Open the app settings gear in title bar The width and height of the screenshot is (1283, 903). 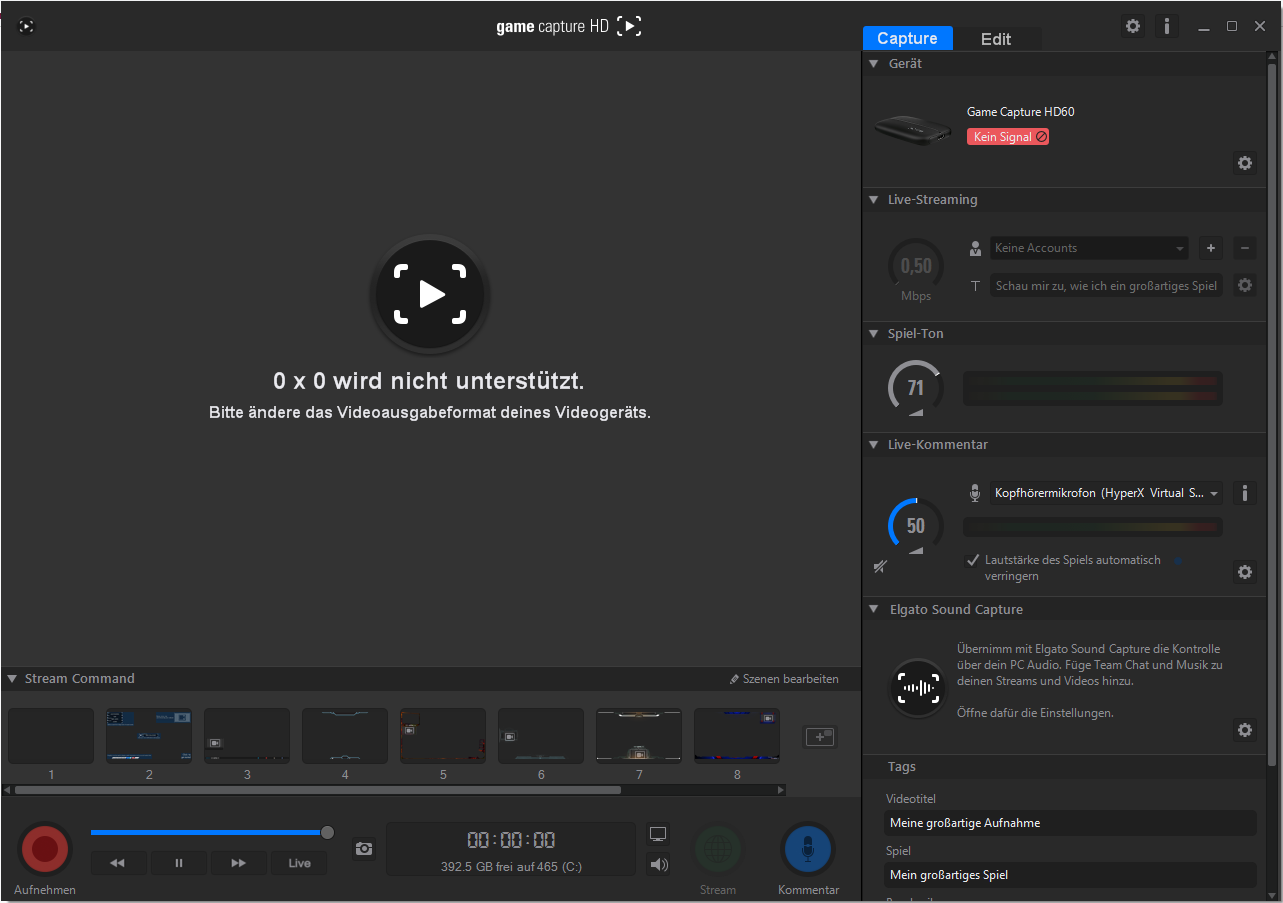pos(1133,26)
